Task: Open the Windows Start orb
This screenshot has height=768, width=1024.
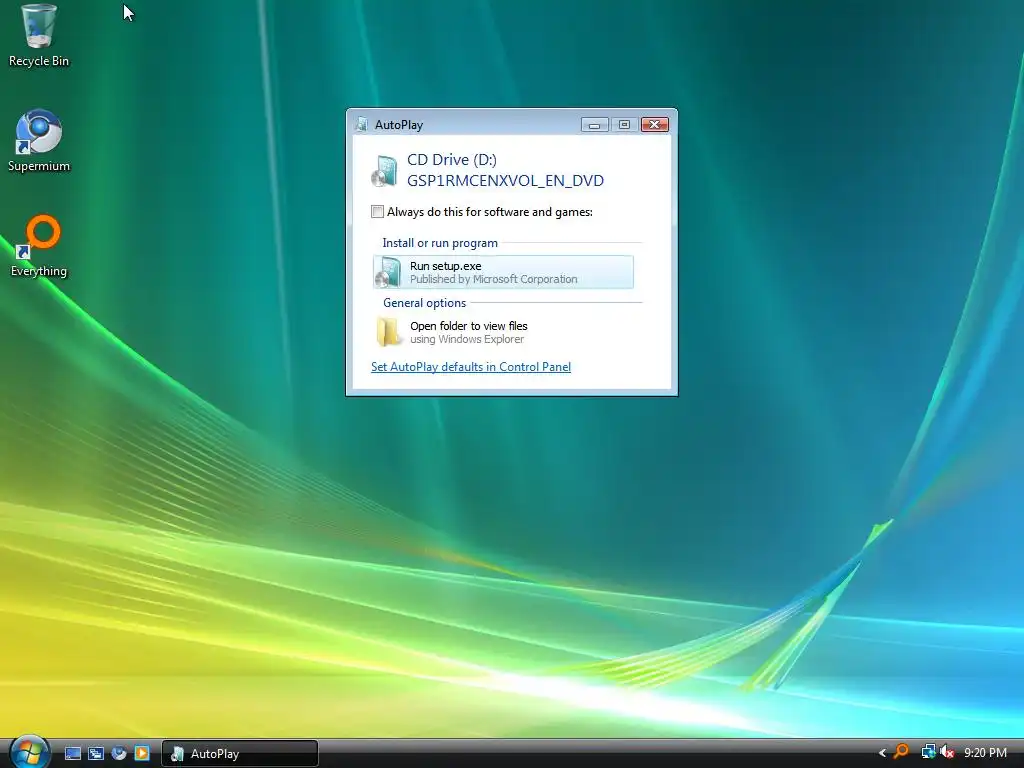Action: coord(29,752)
